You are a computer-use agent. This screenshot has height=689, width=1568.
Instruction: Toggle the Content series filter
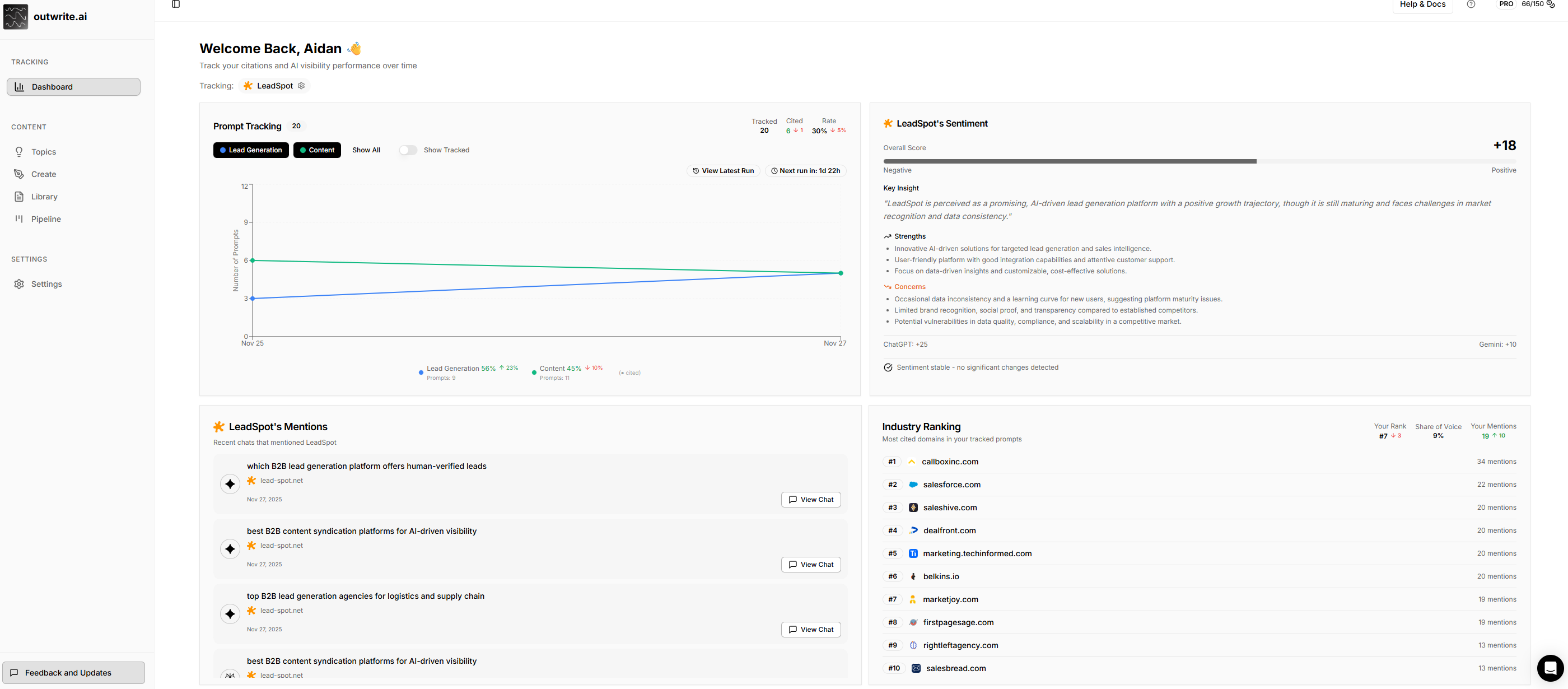[317, 150]
